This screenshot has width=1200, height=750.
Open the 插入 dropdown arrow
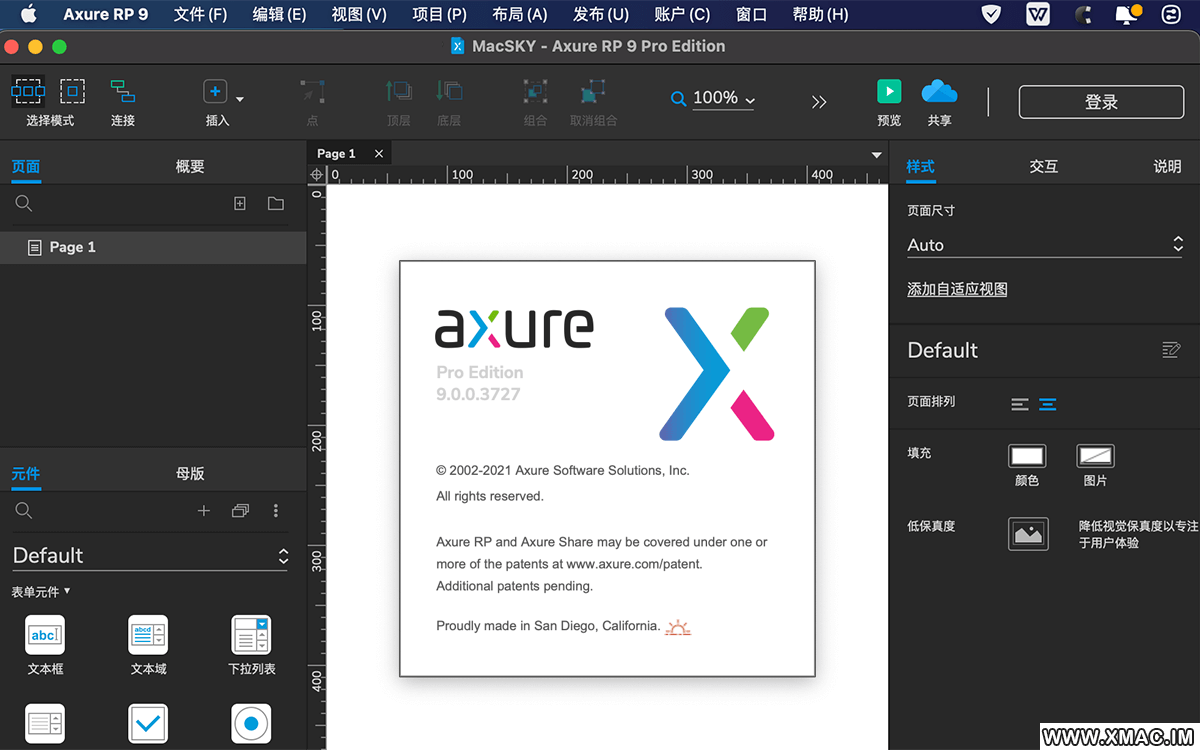pos(240,99)
